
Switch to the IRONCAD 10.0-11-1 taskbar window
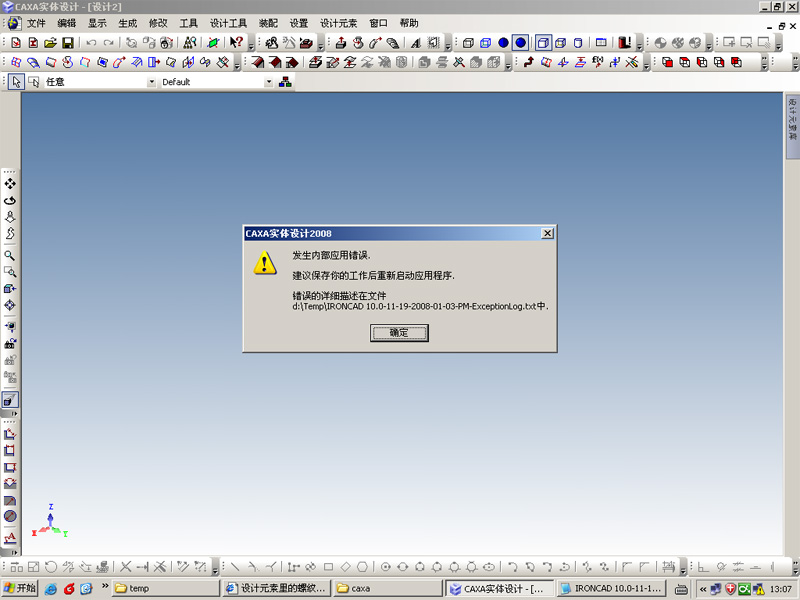coord(612,588)
